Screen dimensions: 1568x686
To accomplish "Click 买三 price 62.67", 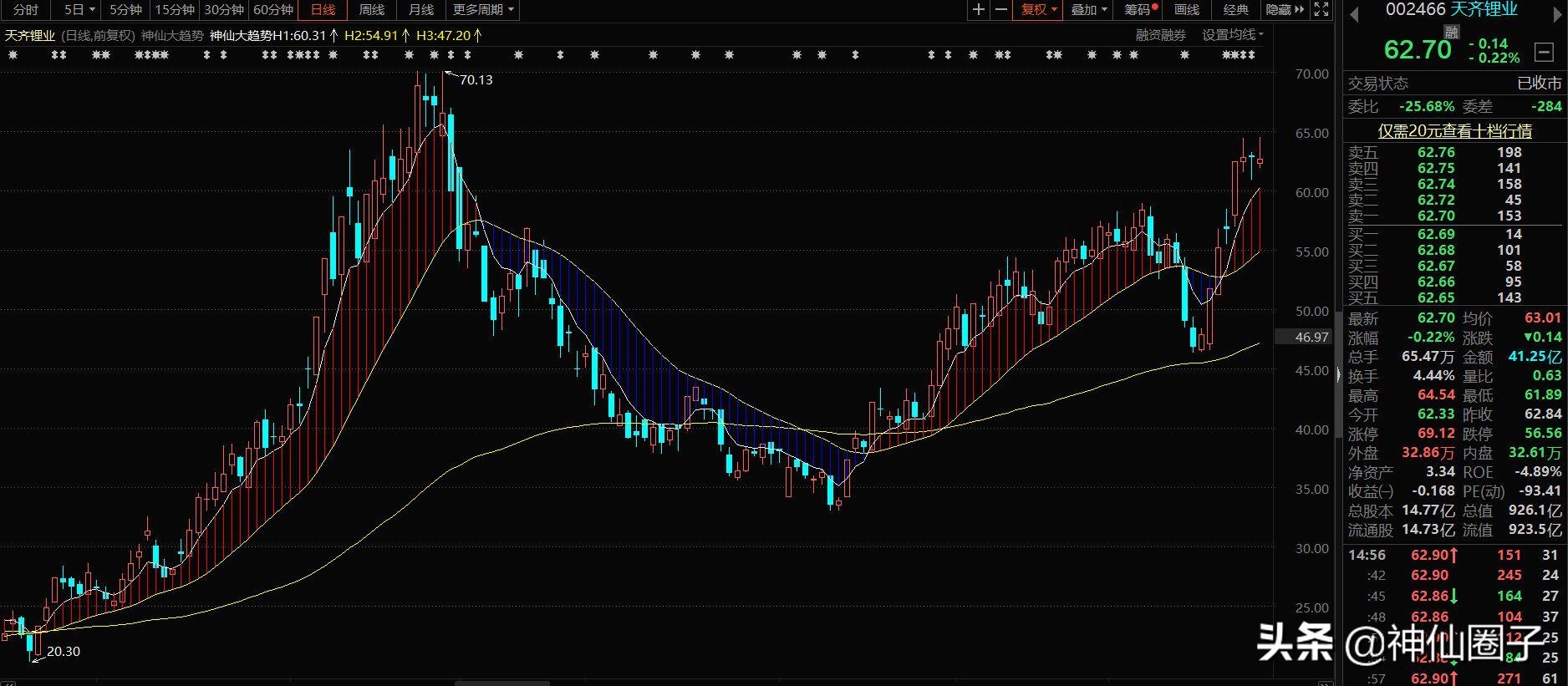I will 1436,266.
